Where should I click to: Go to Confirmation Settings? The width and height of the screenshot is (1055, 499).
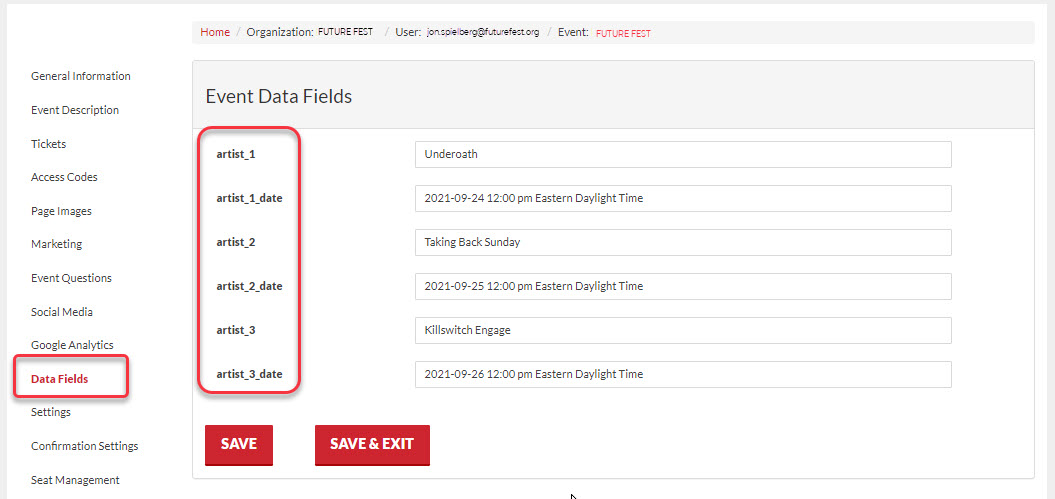click(x=84, y=446)
